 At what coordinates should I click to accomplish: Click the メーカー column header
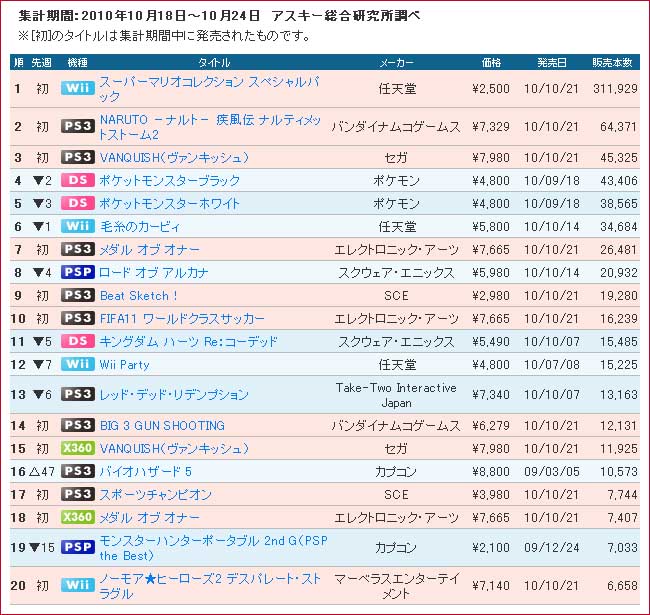(x=396, y=63)
